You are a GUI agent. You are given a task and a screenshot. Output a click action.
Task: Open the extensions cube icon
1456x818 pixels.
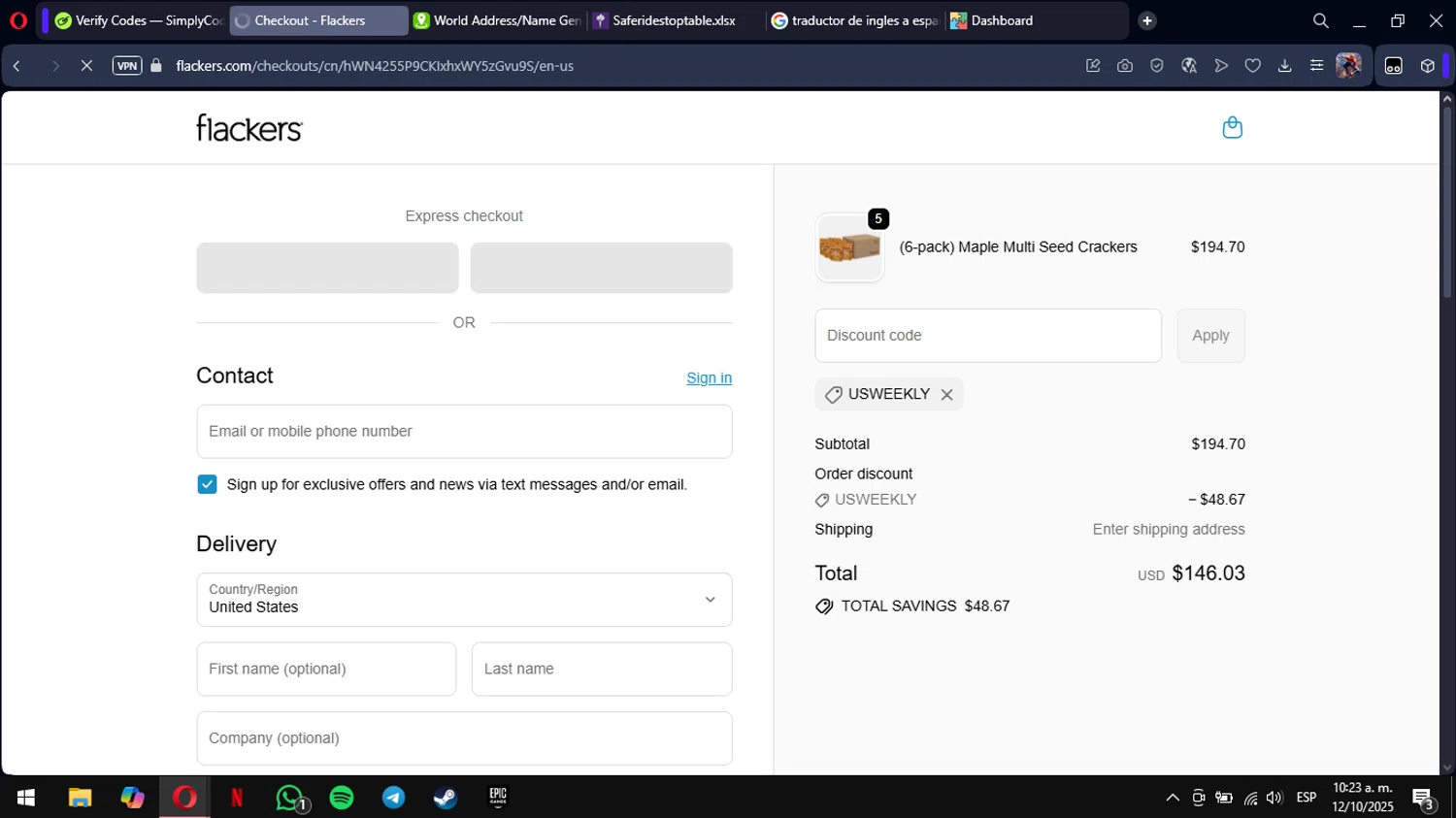pos(1427,66)
